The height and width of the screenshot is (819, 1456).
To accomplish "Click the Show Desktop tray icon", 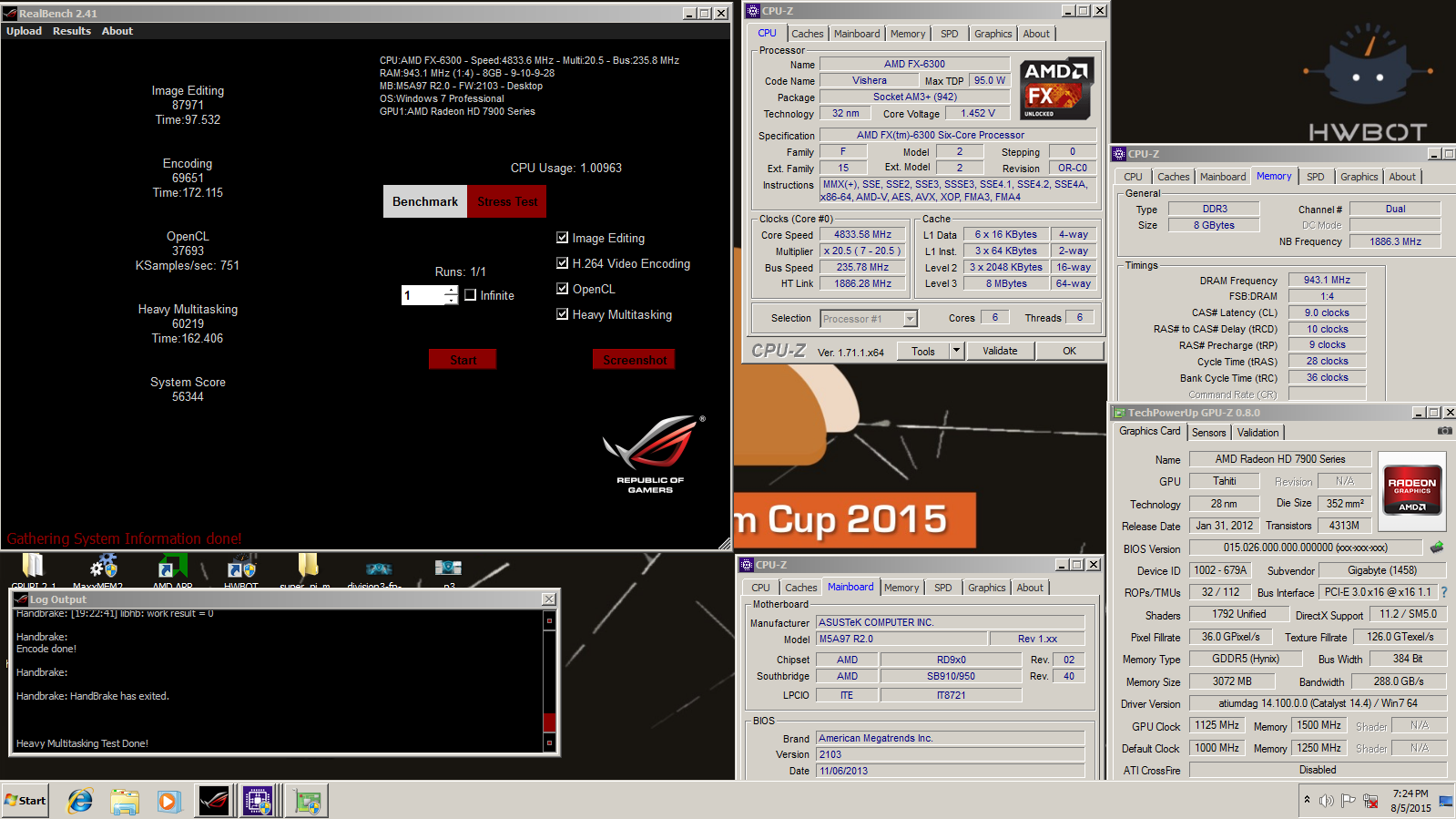I will pos(1446,801).
